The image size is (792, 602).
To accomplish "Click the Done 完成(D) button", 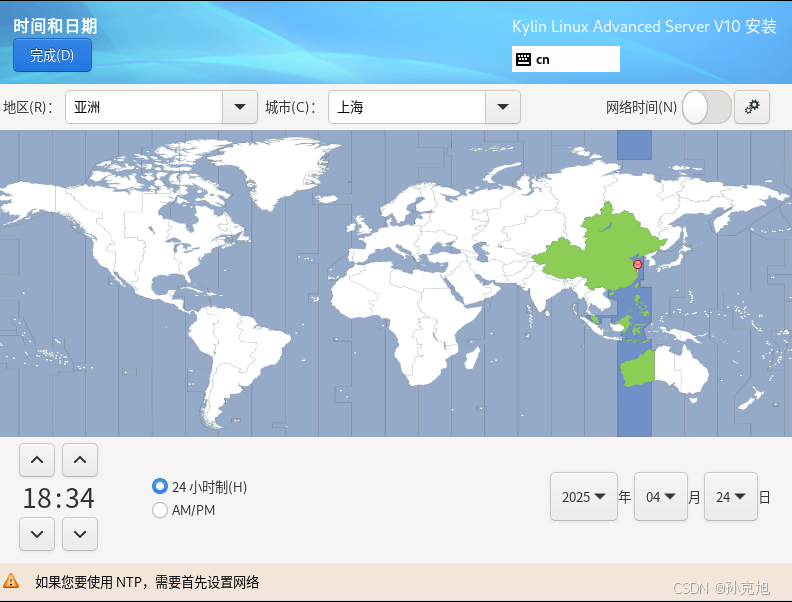I will coord(52,55).
